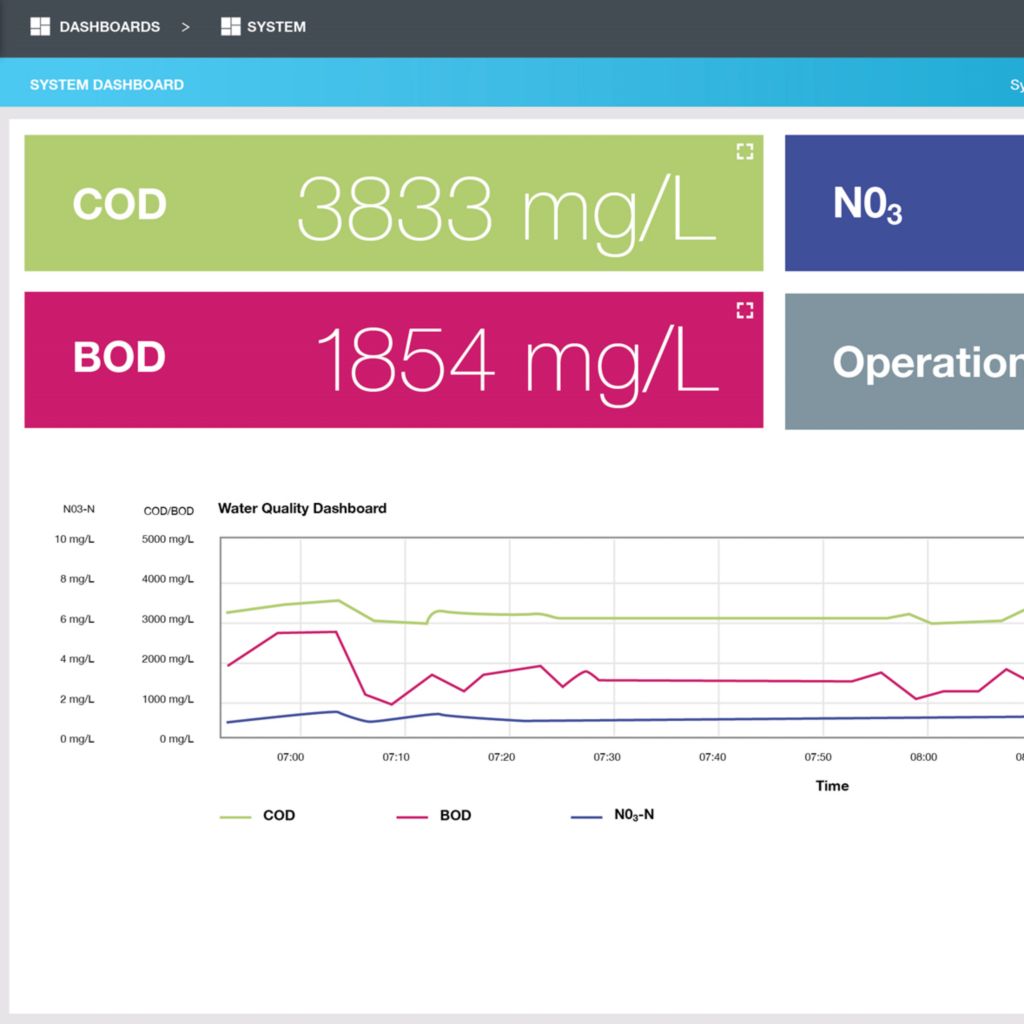Expand the COD tile to fullscreen
This screenshot has width=1024, height=1024.
(744, 152)
